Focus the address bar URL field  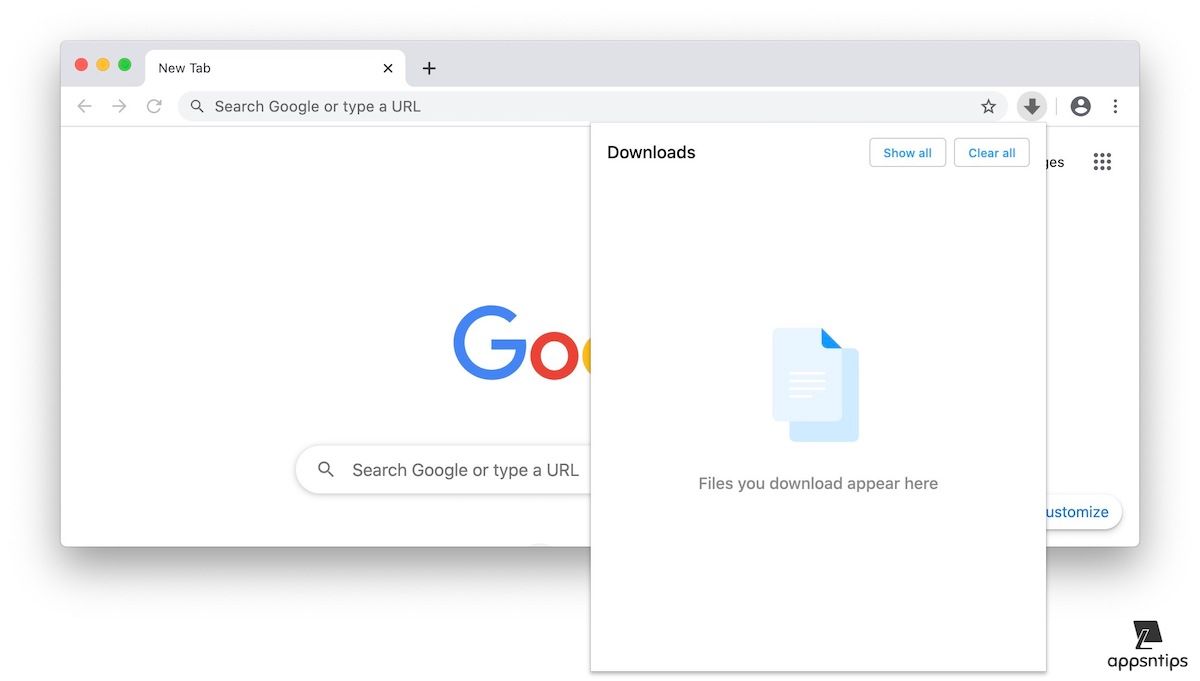(580, 106)
